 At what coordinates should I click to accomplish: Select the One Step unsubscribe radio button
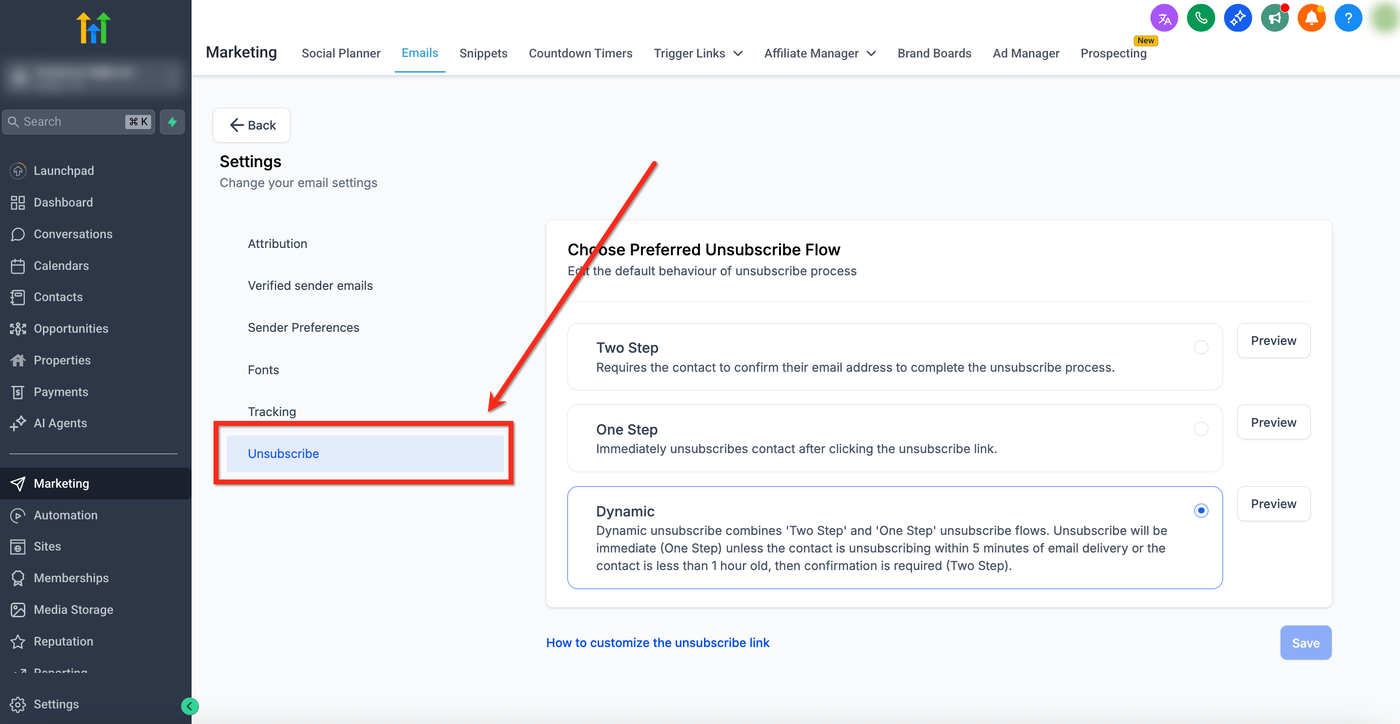[1201, 429]
